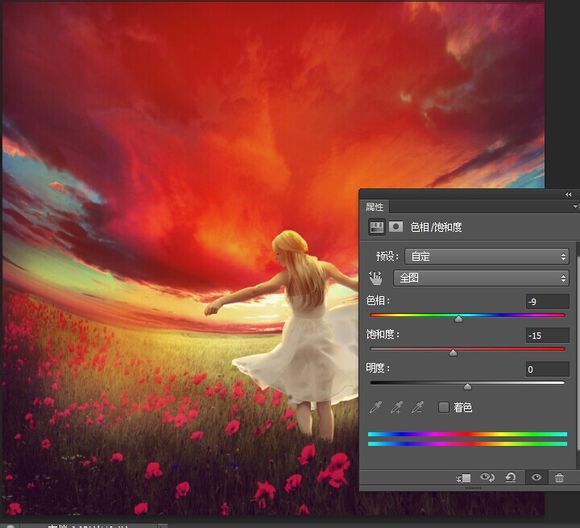Clip adjustment to layer below
The image size is (580, 528).
point(463,478)
